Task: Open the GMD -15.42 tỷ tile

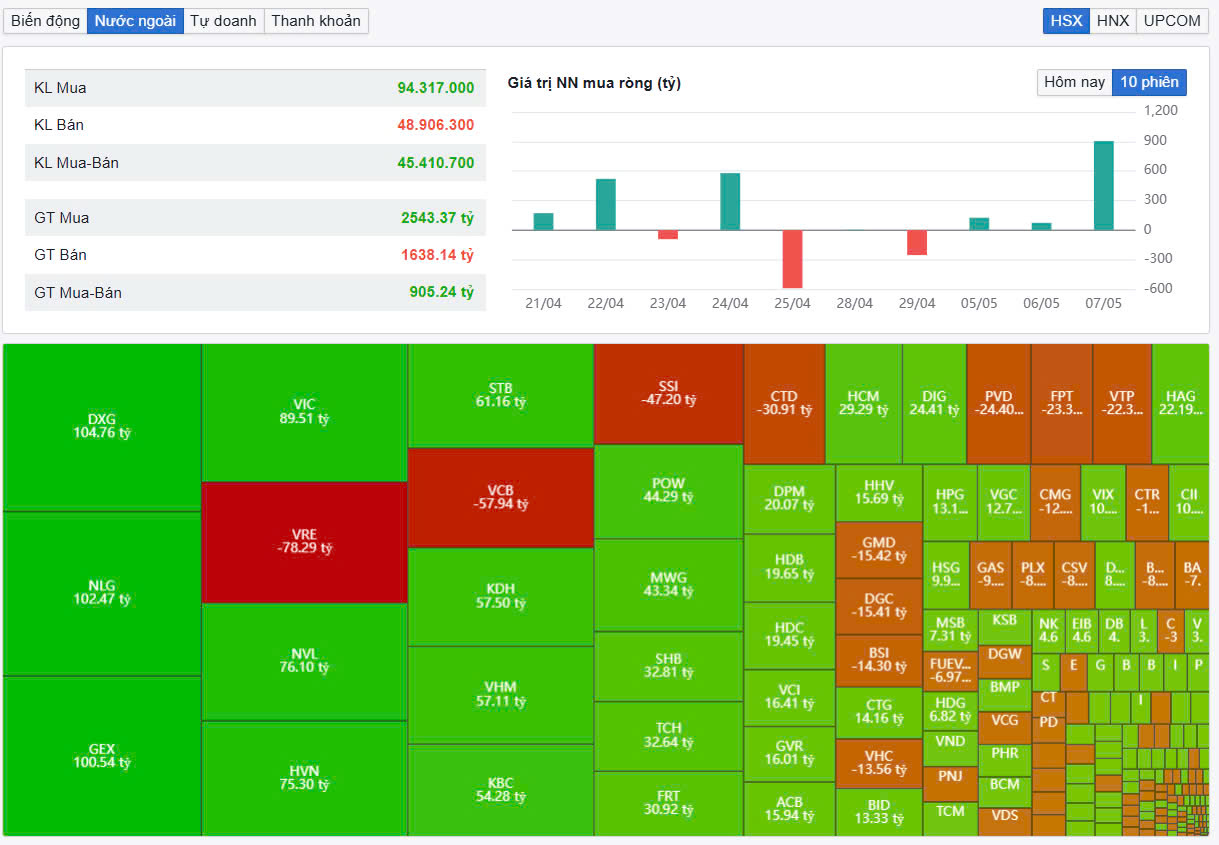Action: click(x=878, y=549)
